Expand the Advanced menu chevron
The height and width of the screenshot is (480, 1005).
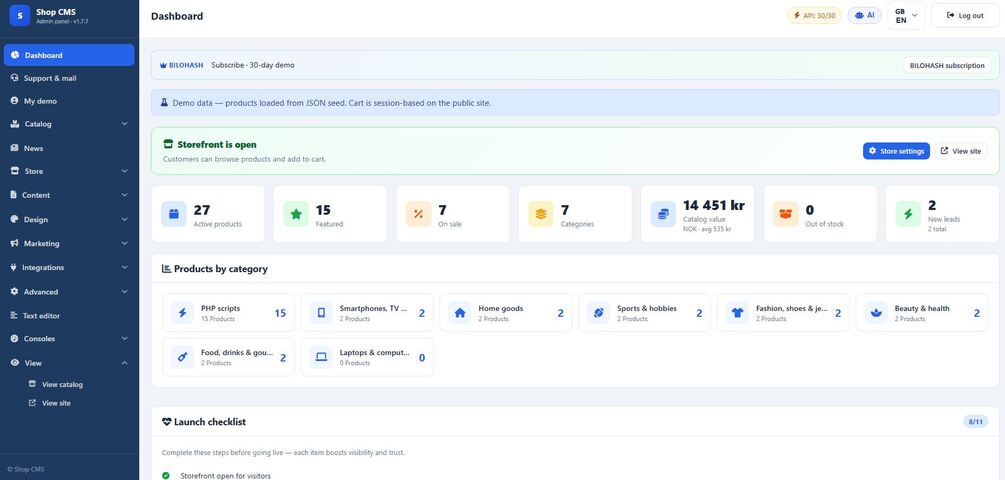[x=124, y=292]
